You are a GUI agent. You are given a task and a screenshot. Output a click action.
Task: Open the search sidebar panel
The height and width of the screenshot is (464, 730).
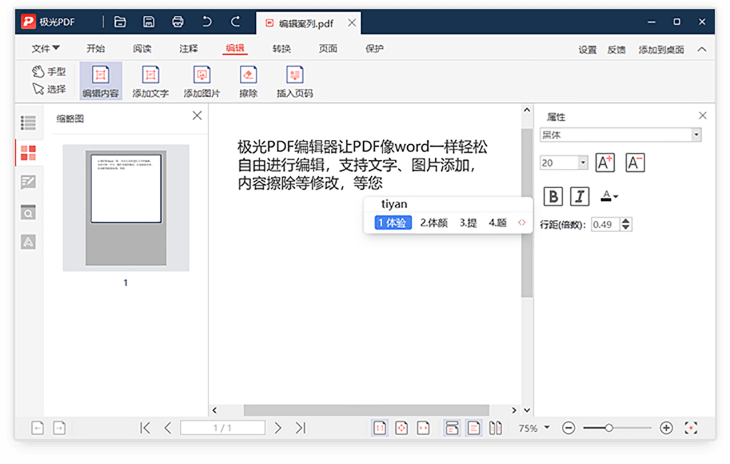click(x=28, y=212)
